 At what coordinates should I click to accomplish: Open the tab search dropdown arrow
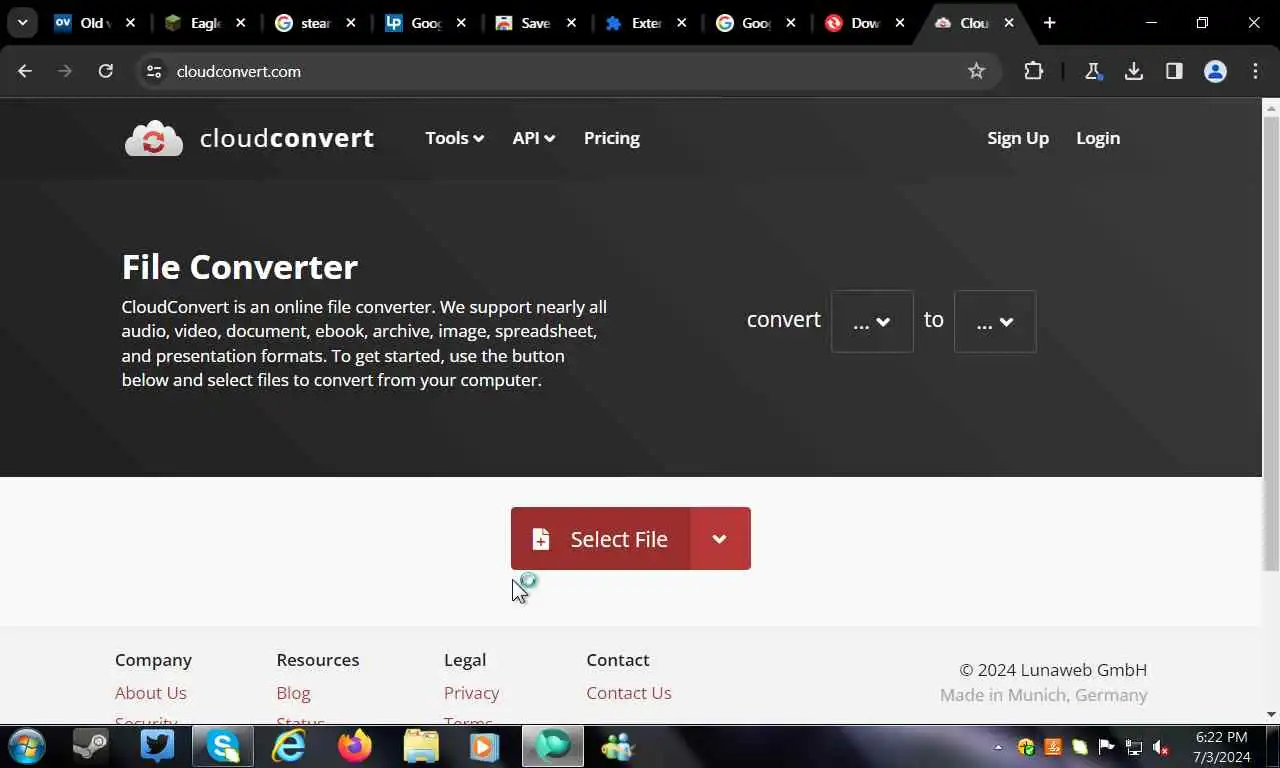point(22,23)
